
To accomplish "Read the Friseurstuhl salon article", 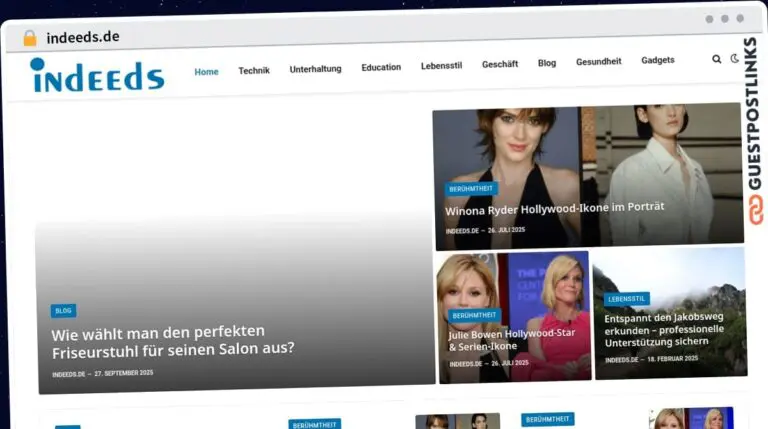I will click(173, 340).
